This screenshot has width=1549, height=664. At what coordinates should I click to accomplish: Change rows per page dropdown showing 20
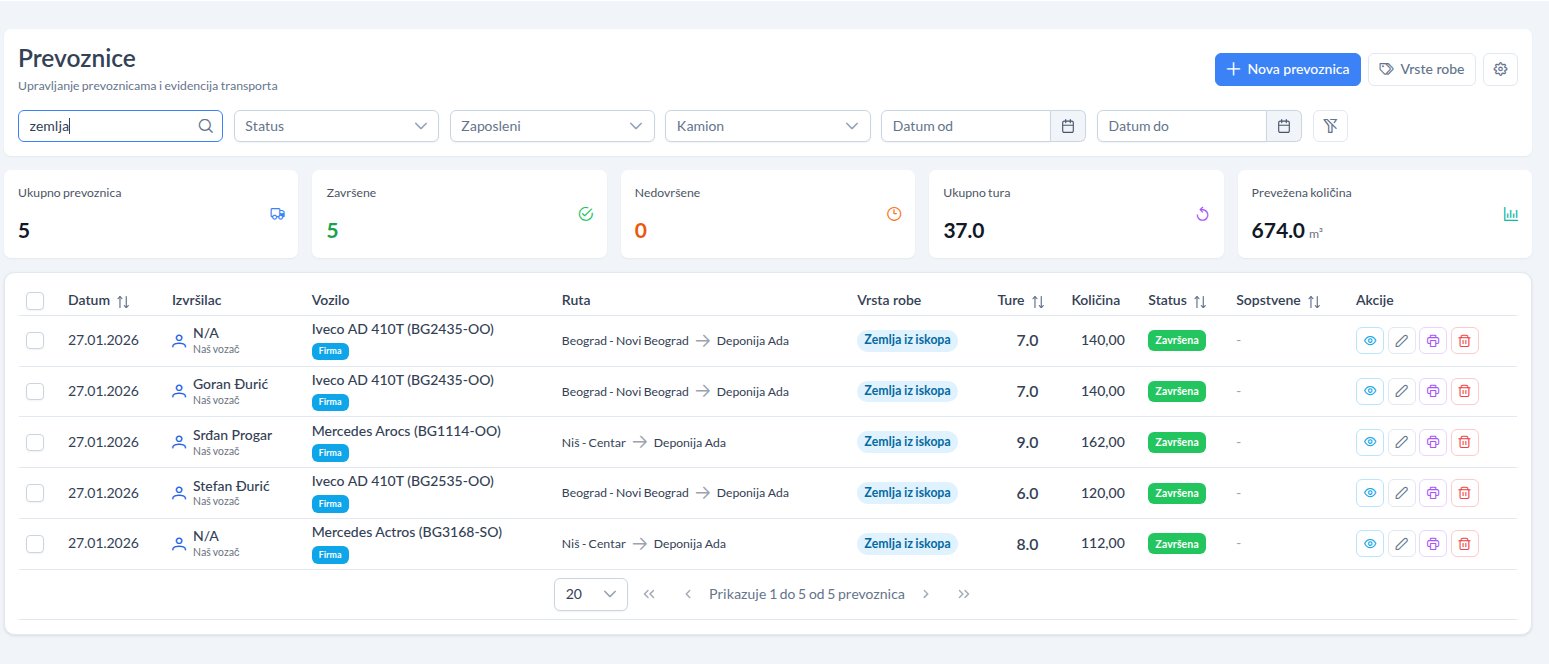591,594
